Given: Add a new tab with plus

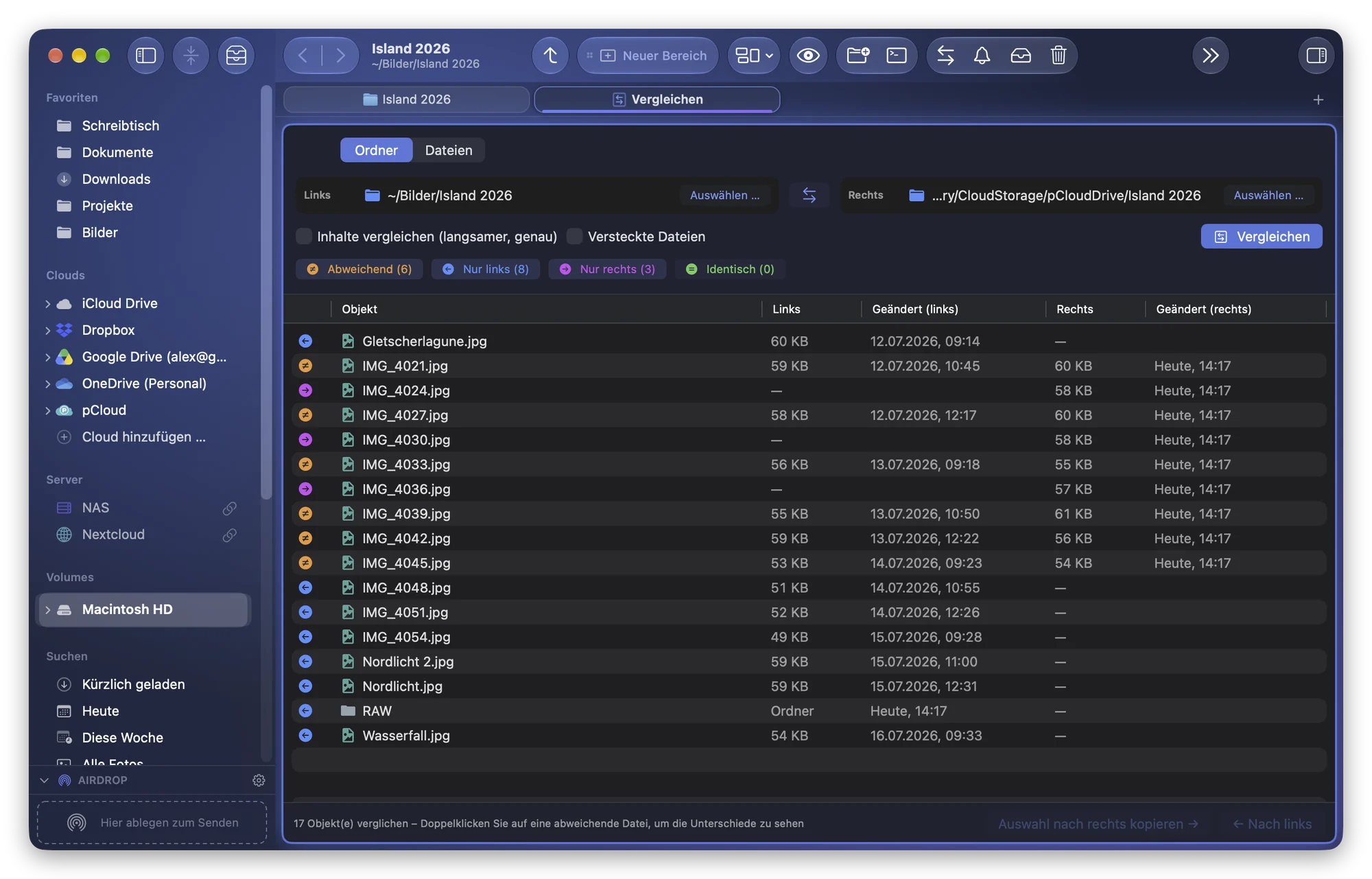Looking at the screenshot, I should pos(1318,99).
